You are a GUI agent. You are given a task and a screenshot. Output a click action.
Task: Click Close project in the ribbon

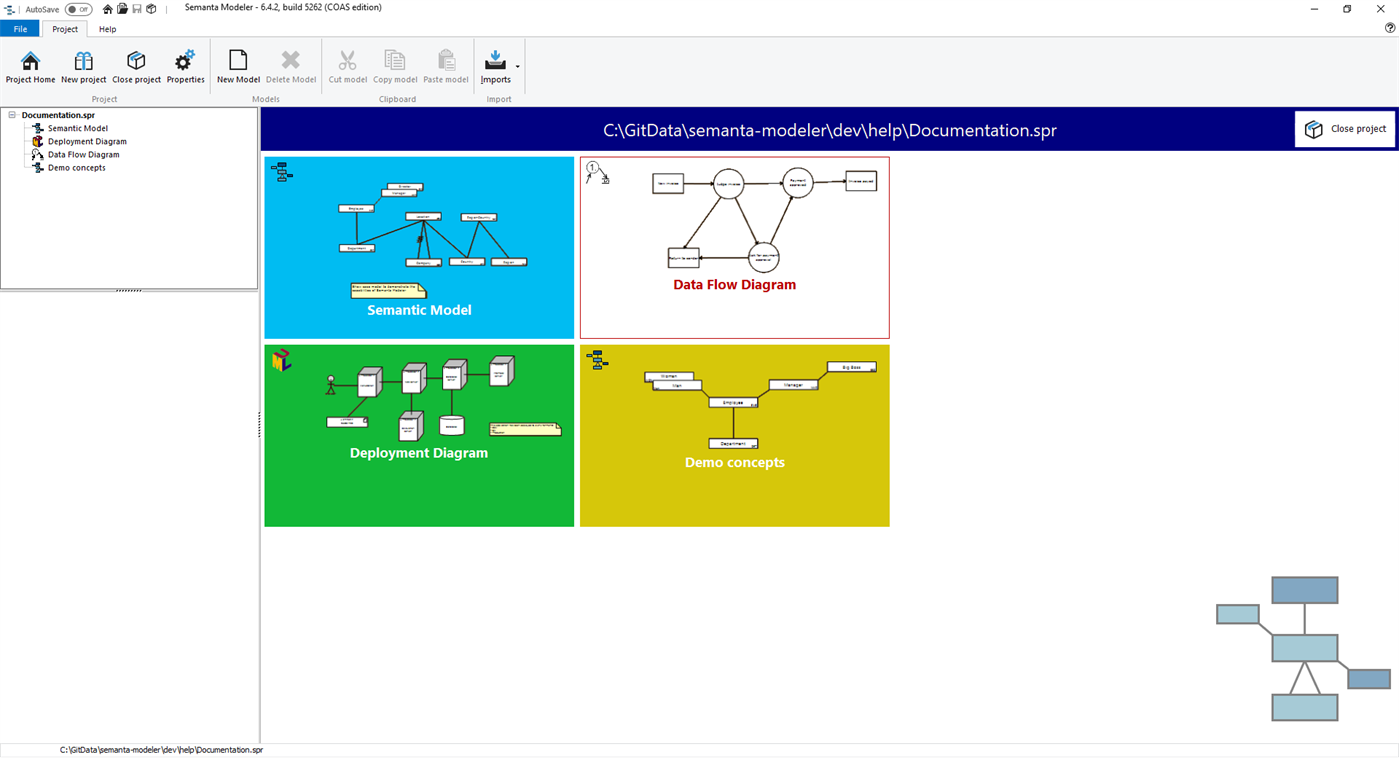(136, 66)
